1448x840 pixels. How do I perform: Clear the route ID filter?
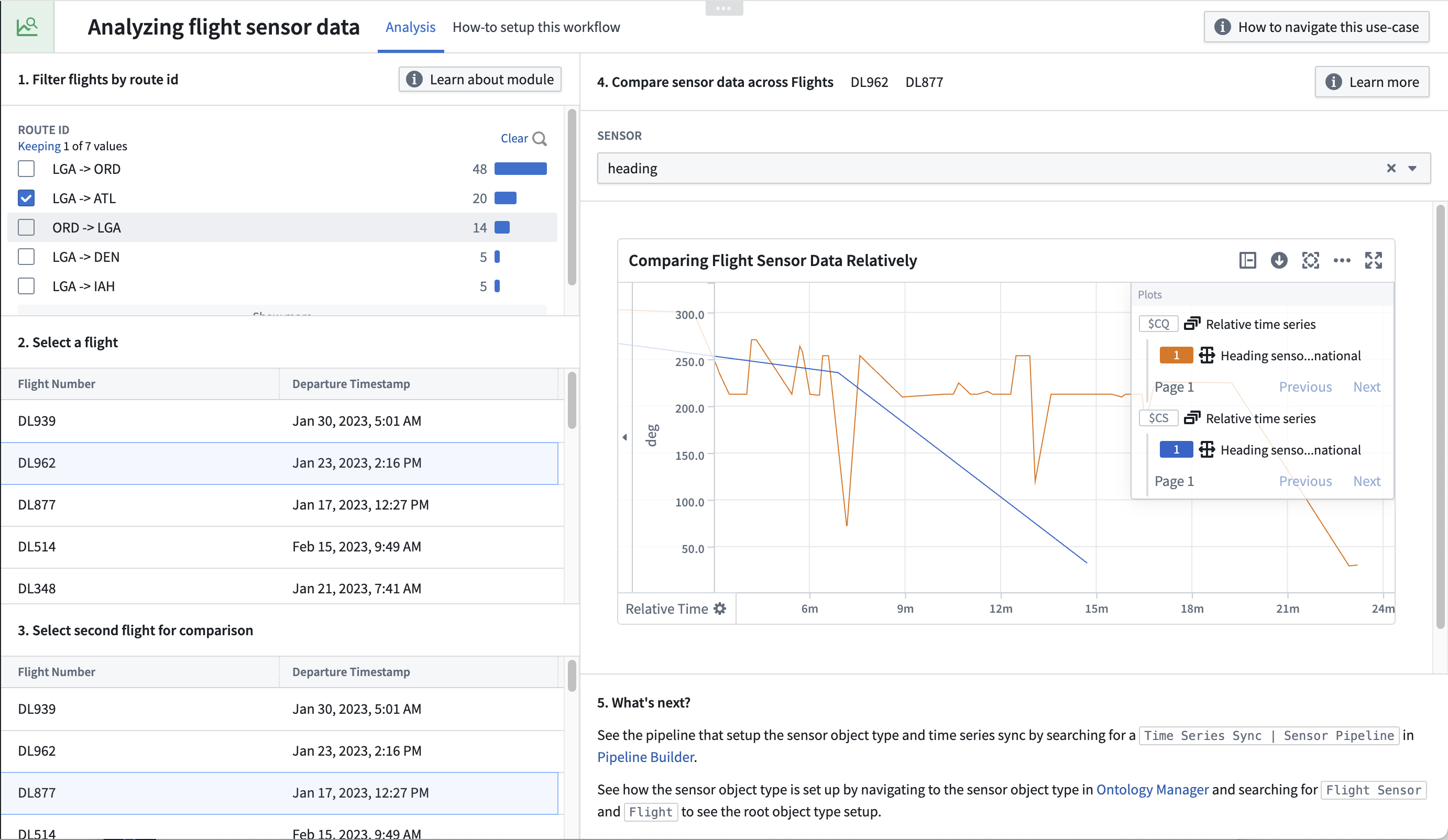514,138
